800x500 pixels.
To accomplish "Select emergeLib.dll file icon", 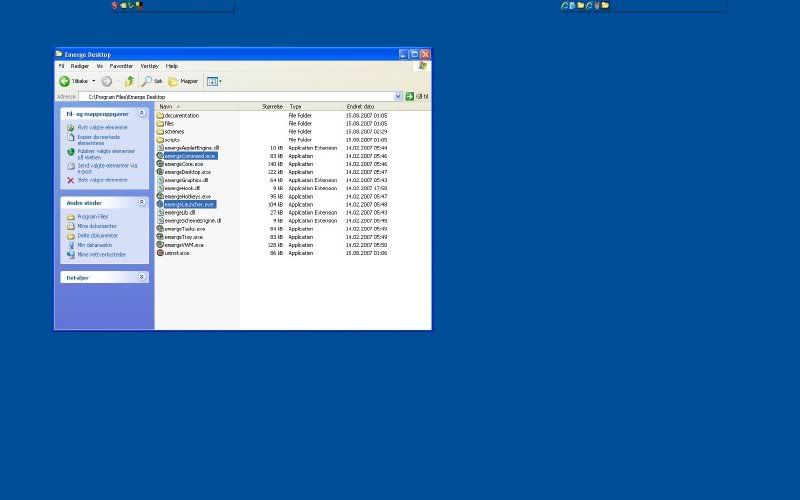I will pos(160,213).
